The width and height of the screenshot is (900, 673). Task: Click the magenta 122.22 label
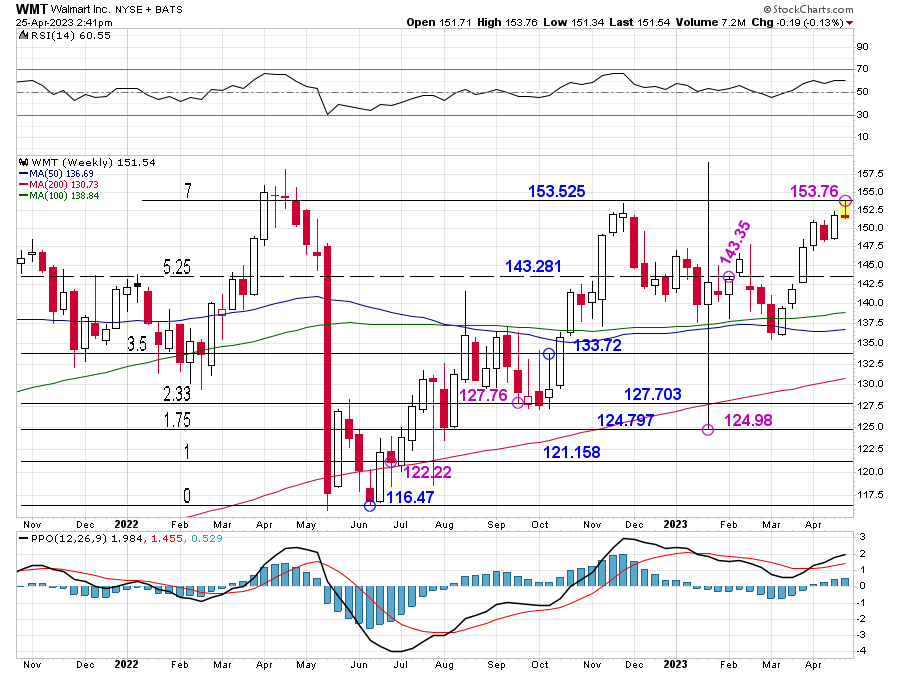pyautogui.click(x=428, y=472)
